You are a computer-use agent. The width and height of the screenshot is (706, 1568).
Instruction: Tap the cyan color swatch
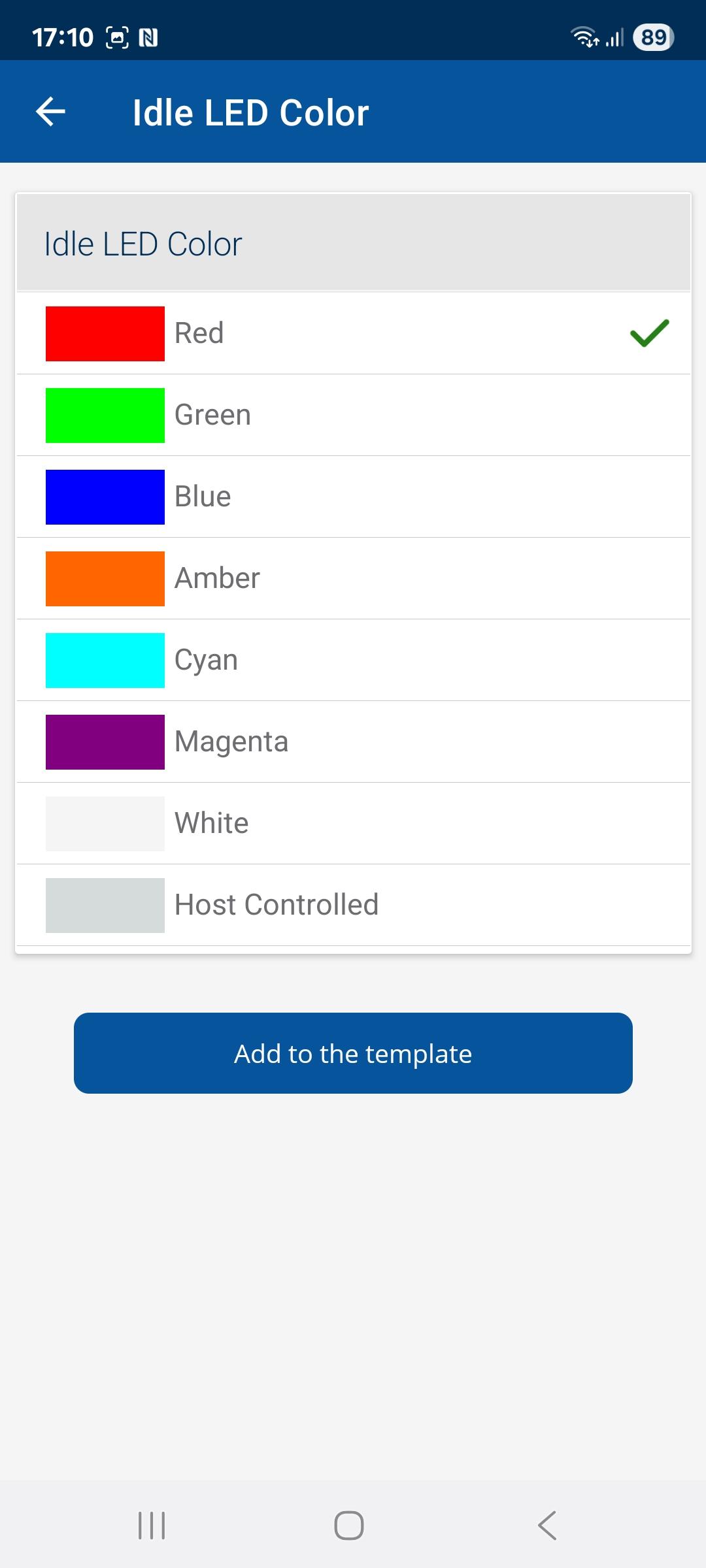tap(105, 660)
